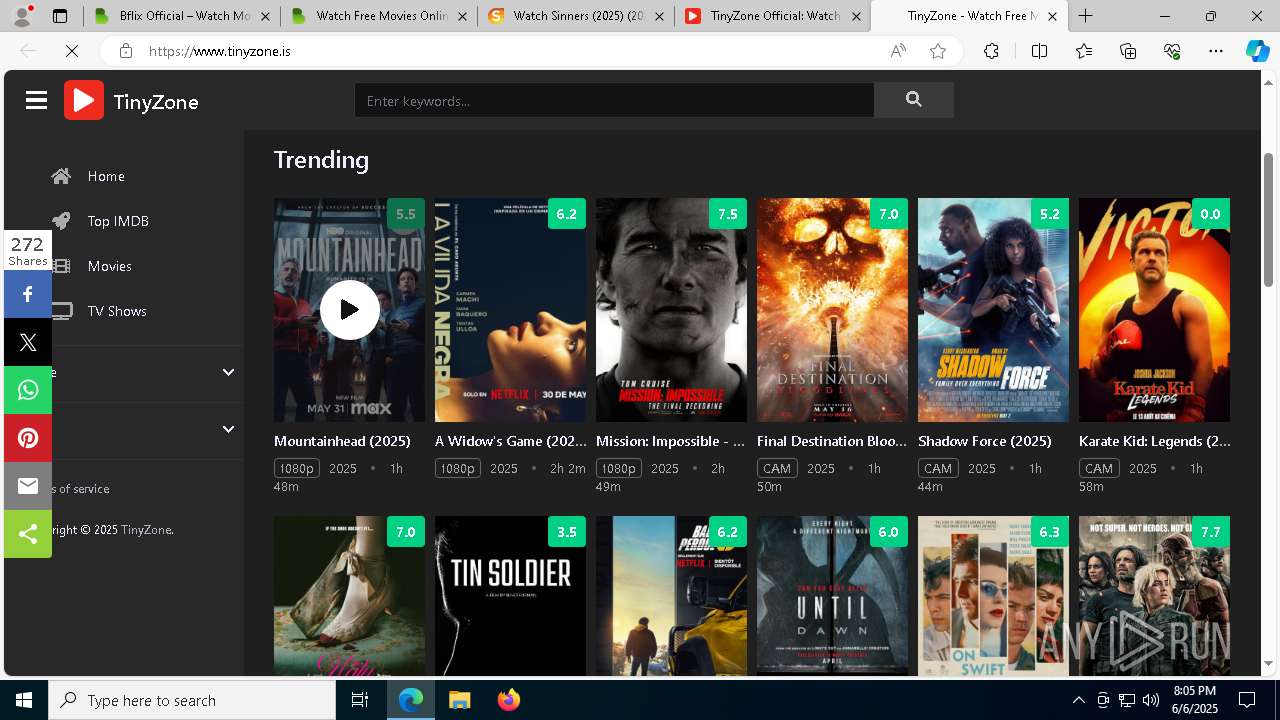Open Task View on the taskbar
The height and width of the screenshot is (720, 1280).
click(x=360, y=700)
